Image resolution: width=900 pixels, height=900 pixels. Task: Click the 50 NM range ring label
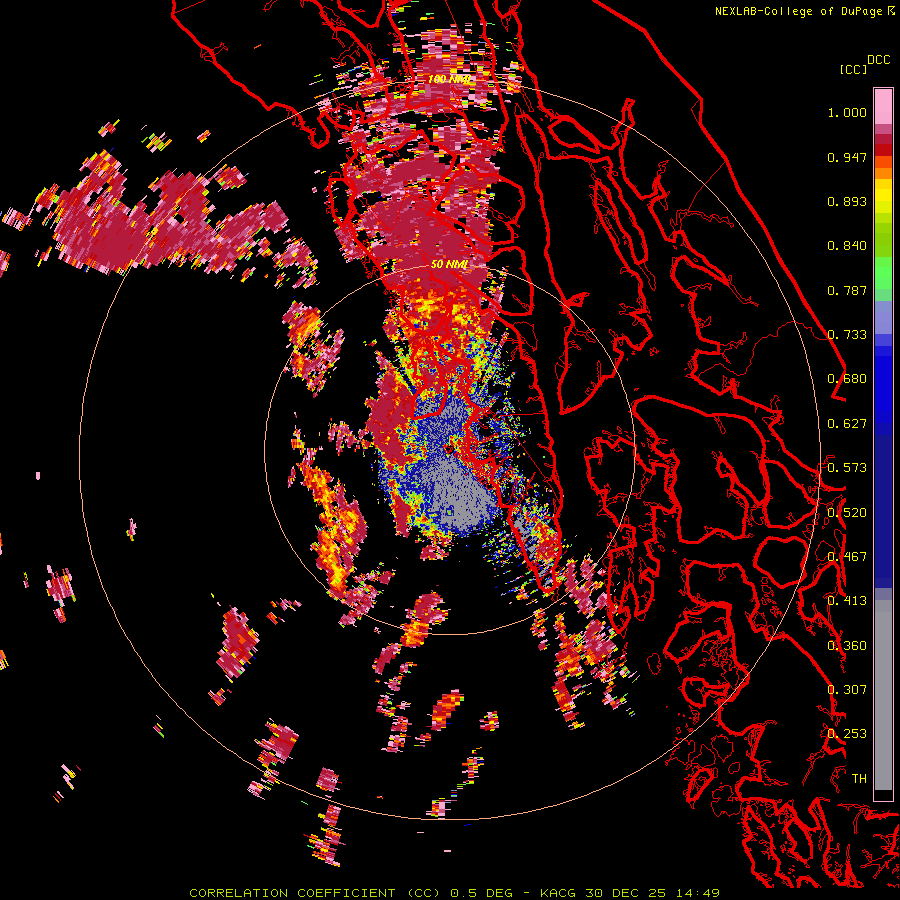click(x=449, y=264)
